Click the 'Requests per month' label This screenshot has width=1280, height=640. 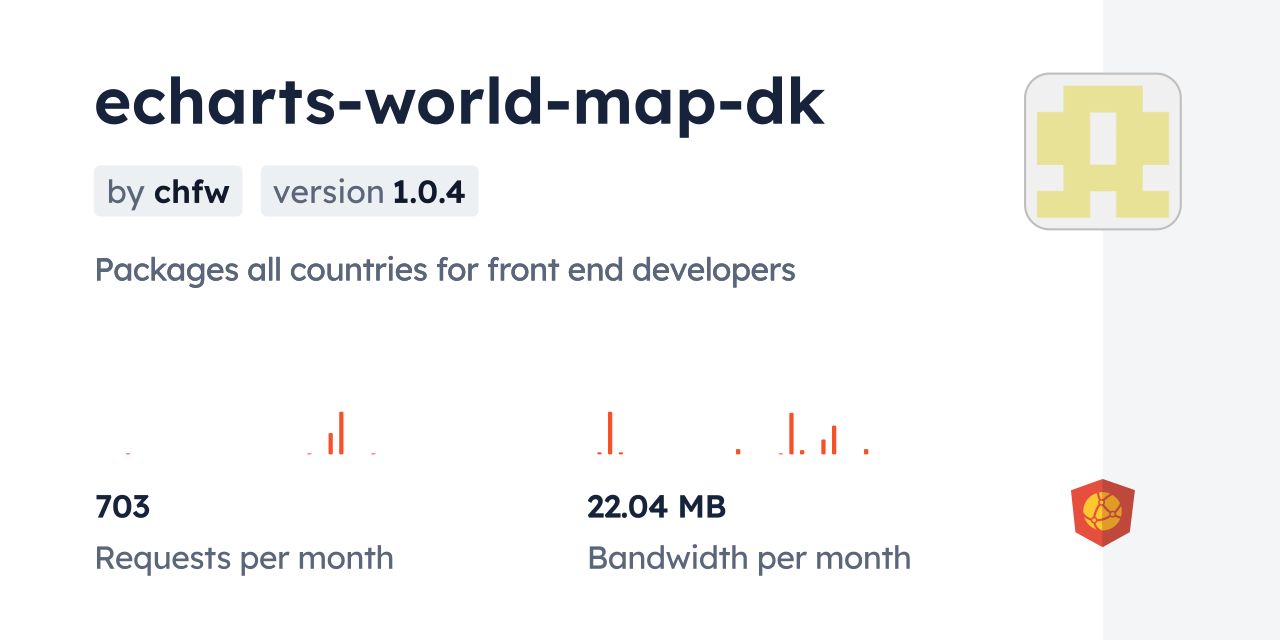(x=244, y=558)
